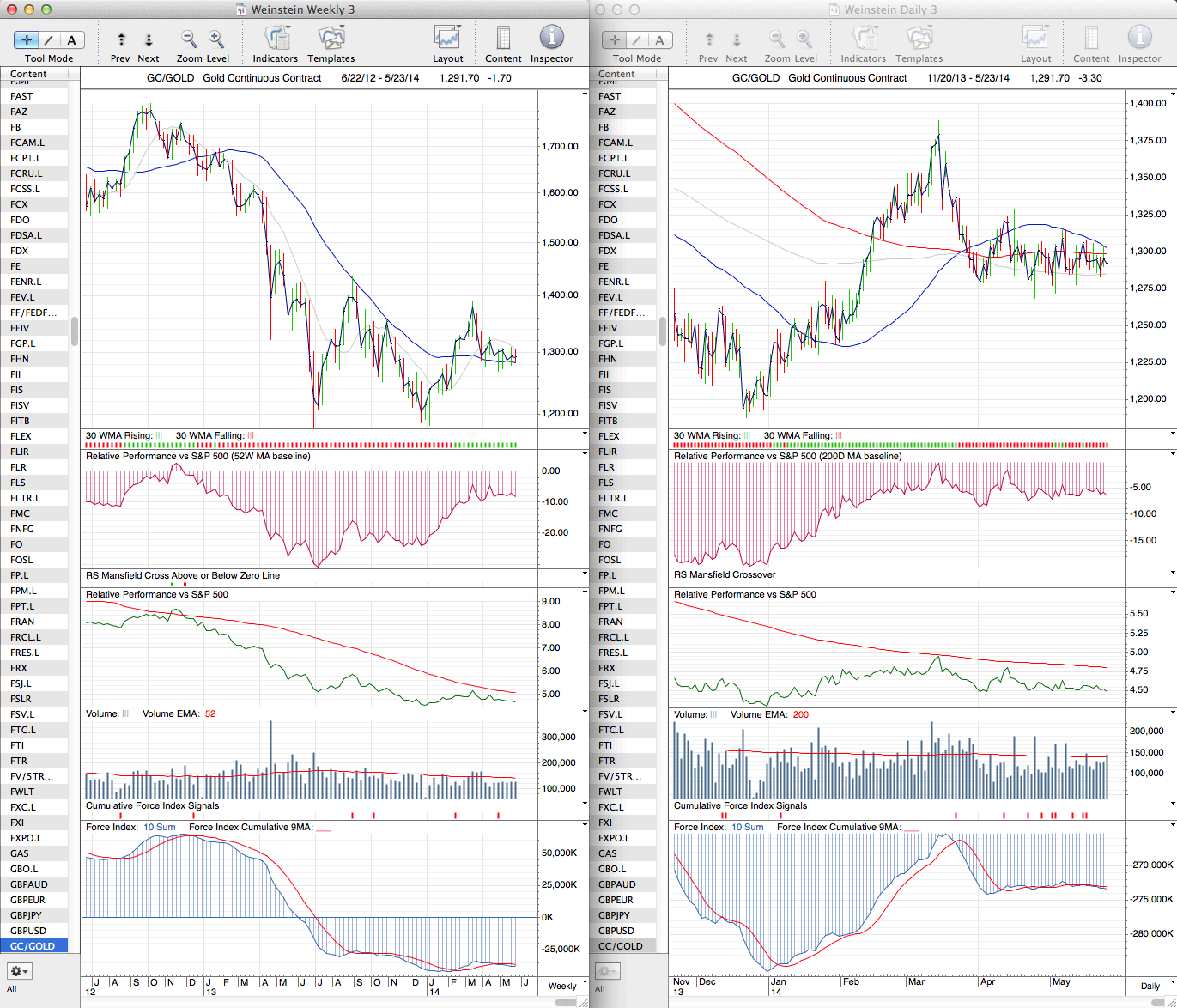Select GBPUSD in the Weekly window symbol list

[28, 931]
